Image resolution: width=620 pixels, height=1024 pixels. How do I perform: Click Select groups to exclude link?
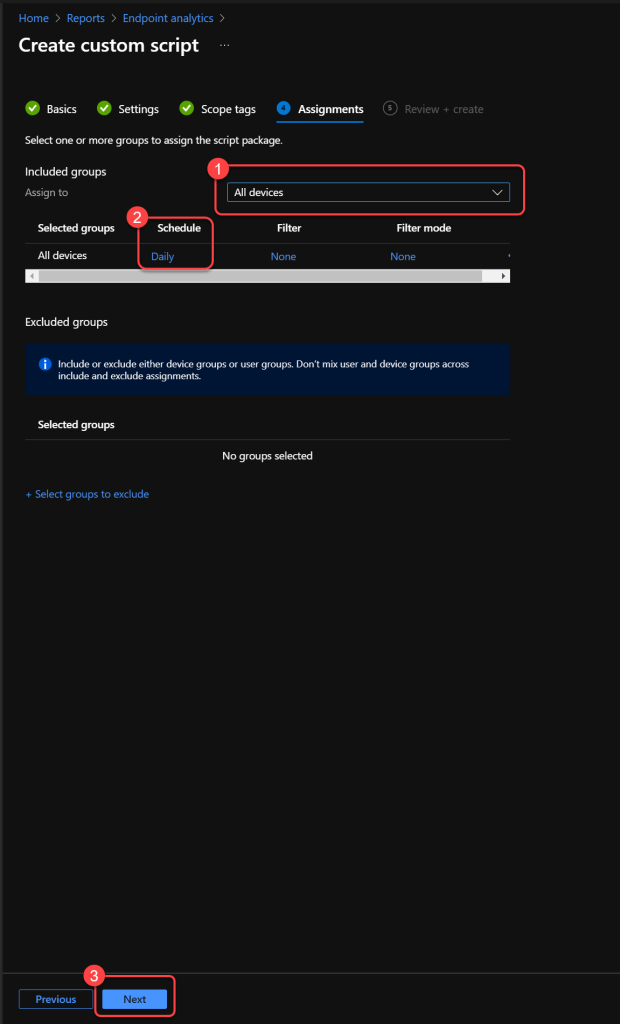pyautogui.click(x=87, y=494)
